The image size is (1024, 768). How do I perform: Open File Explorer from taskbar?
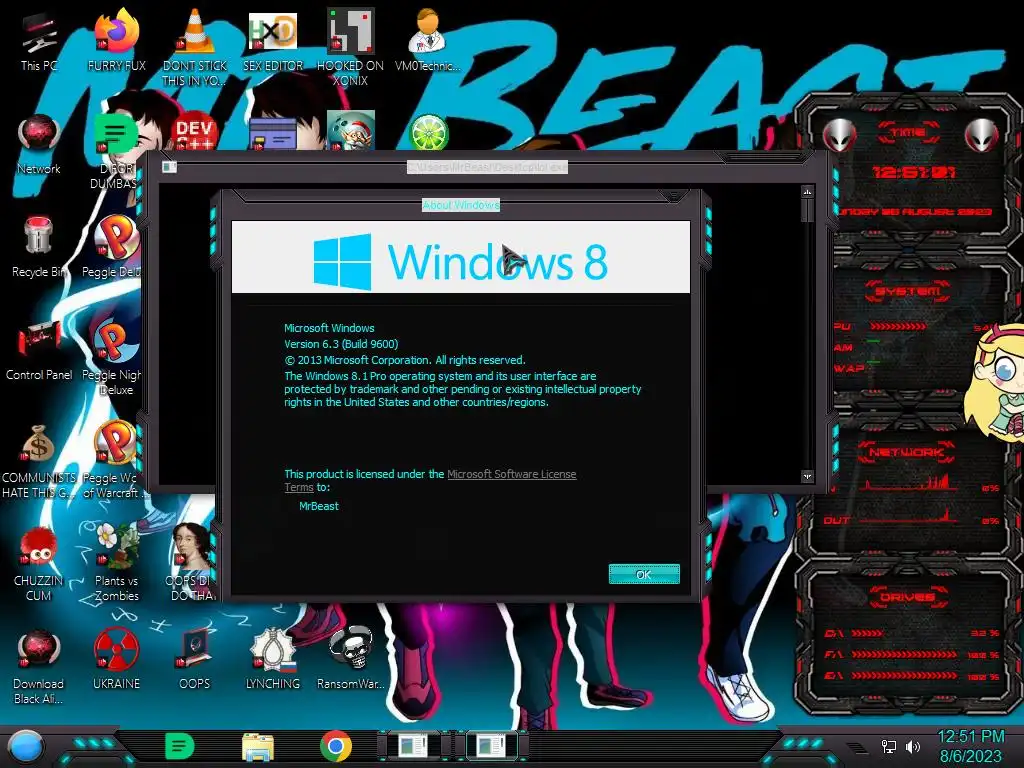pos(258,747)
